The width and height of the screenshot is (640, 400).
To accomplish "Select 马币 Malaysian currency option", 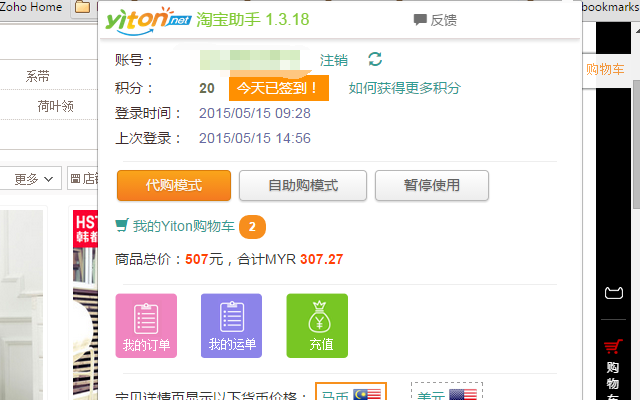I will point(351,392).
